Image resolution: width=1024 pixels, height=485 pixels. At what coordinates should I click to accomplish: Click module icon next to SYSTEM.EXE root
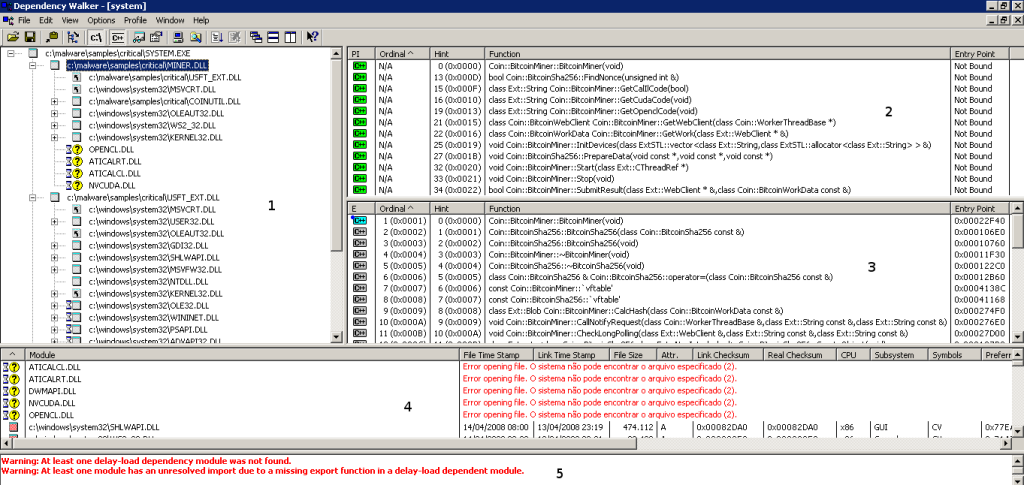point(33,53)
